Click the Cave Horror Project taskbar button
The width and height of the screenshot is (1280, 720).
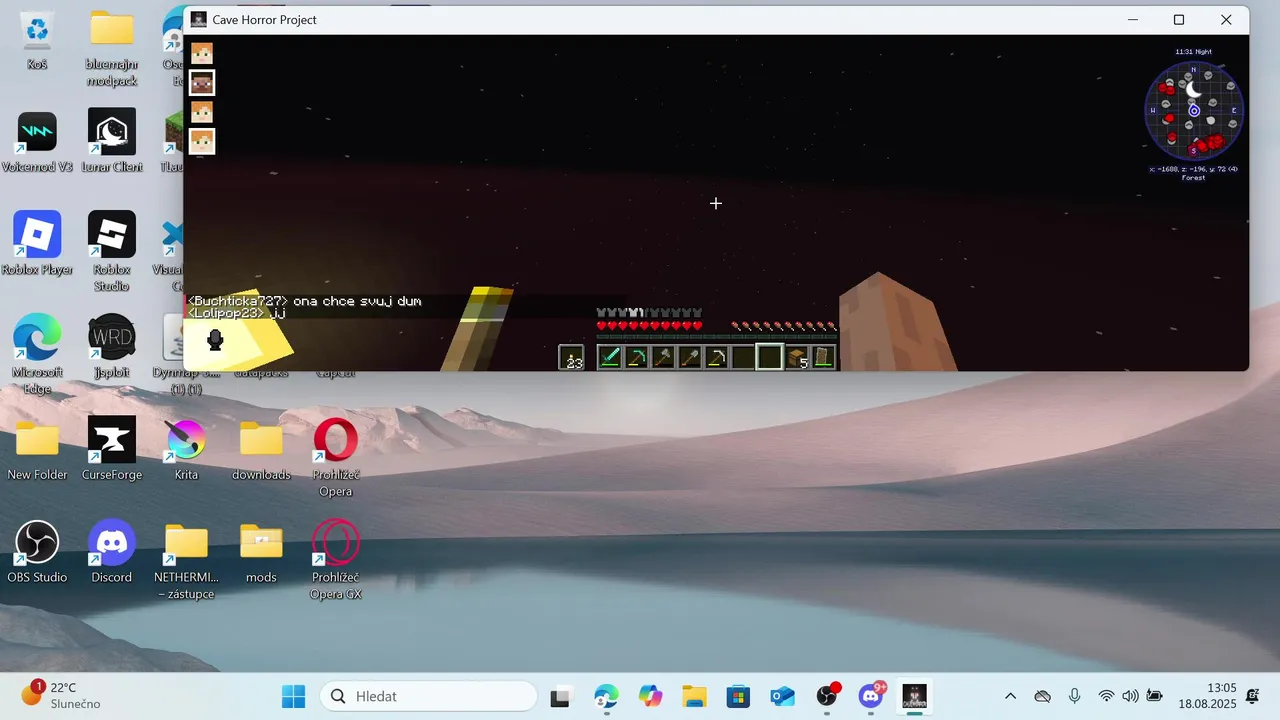[915, 696]
